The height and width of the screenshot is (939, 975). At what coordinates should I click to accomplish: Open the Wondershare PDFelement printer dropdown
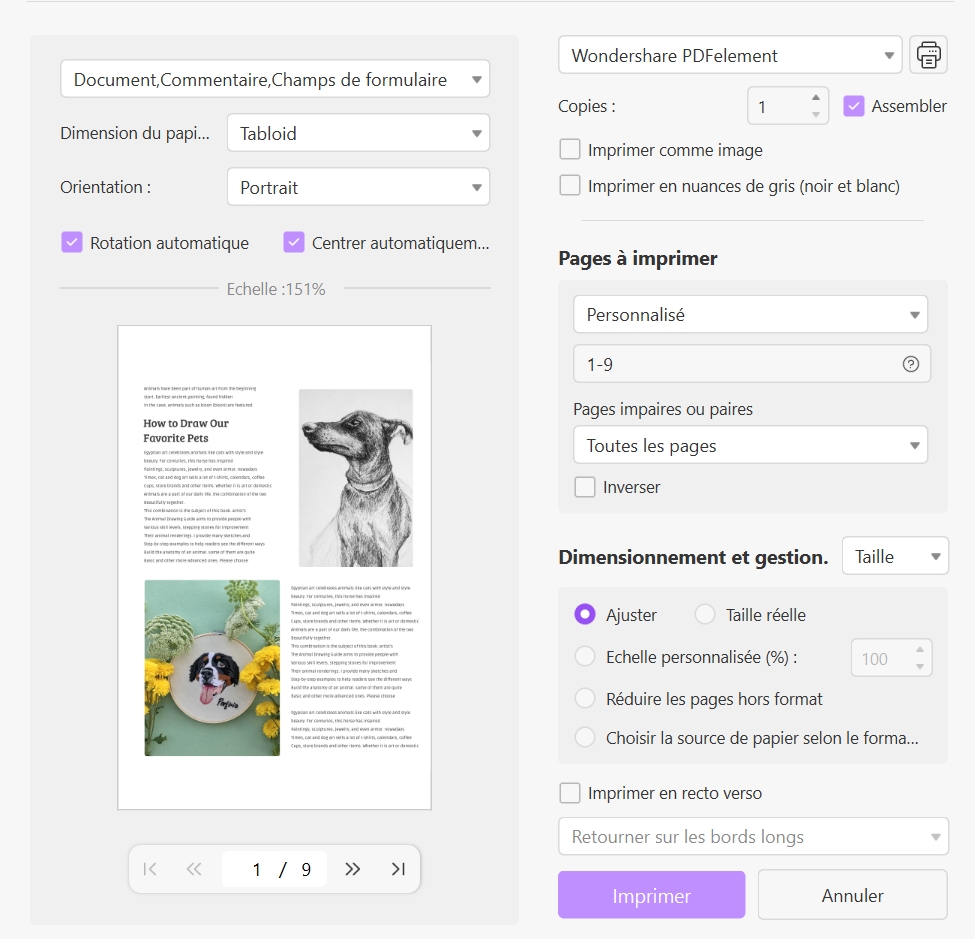pos(730,55)
